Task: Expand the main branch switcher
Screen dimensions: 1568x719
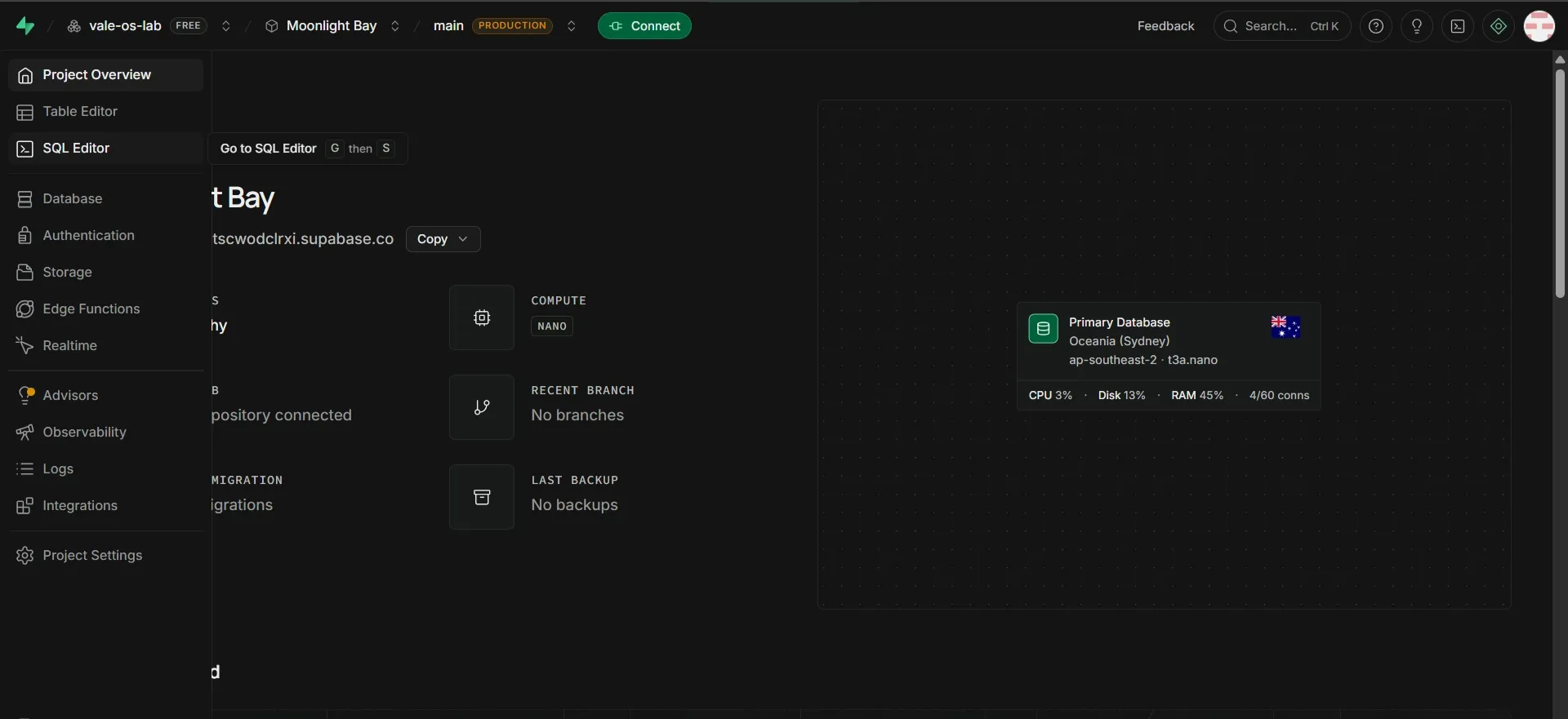Action: pyautogui.click(x=572, y=26)
